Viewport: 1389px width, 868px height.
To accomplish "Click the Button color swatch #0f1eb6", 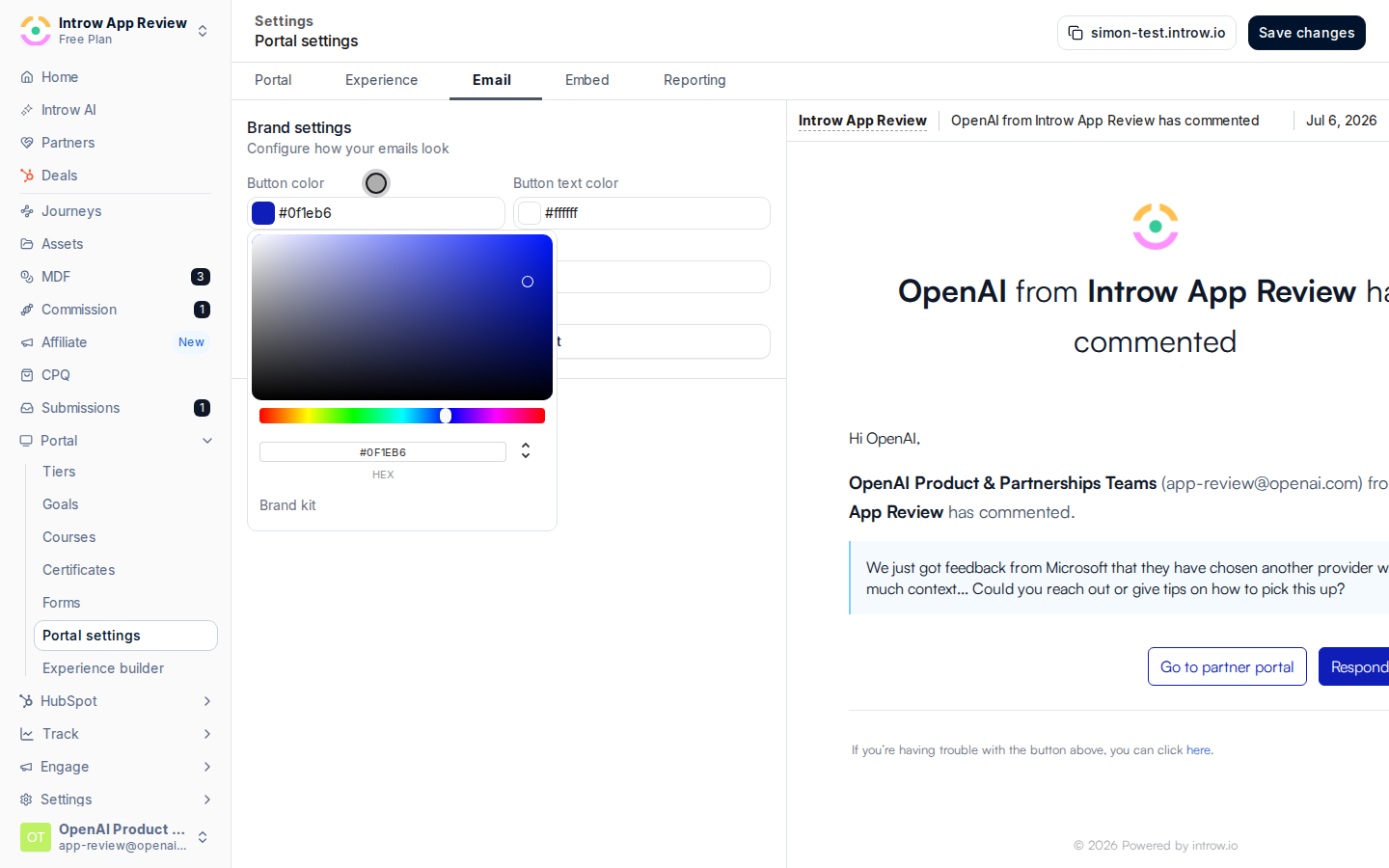I will pyautogui.click(x=263, y=213).
